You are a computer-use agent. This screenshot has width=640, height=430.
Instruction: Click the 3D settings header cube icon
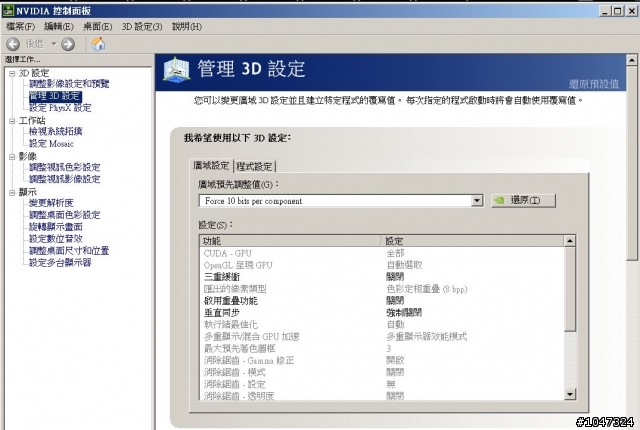(x=176, y=69)
